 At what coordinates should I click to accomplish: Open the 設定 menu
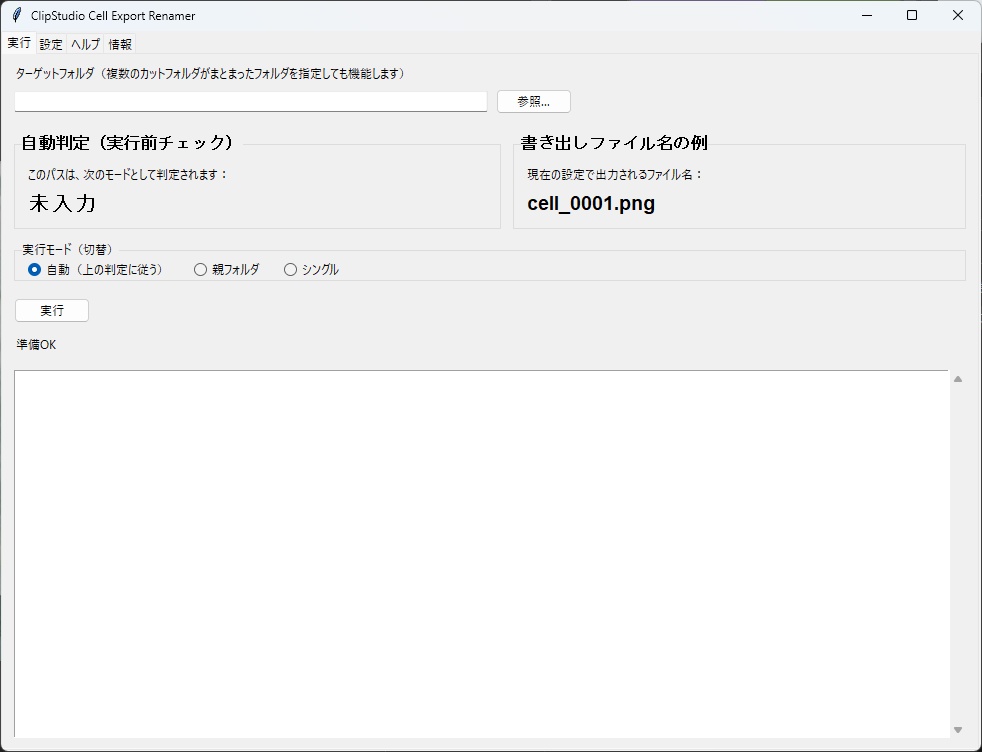(x=49, y=44)
